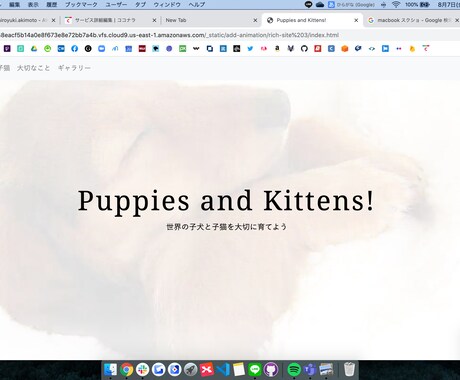Screen dimensions: 460x380
Task: Click the battery status in menu bar
Action: tap(418, 4)
